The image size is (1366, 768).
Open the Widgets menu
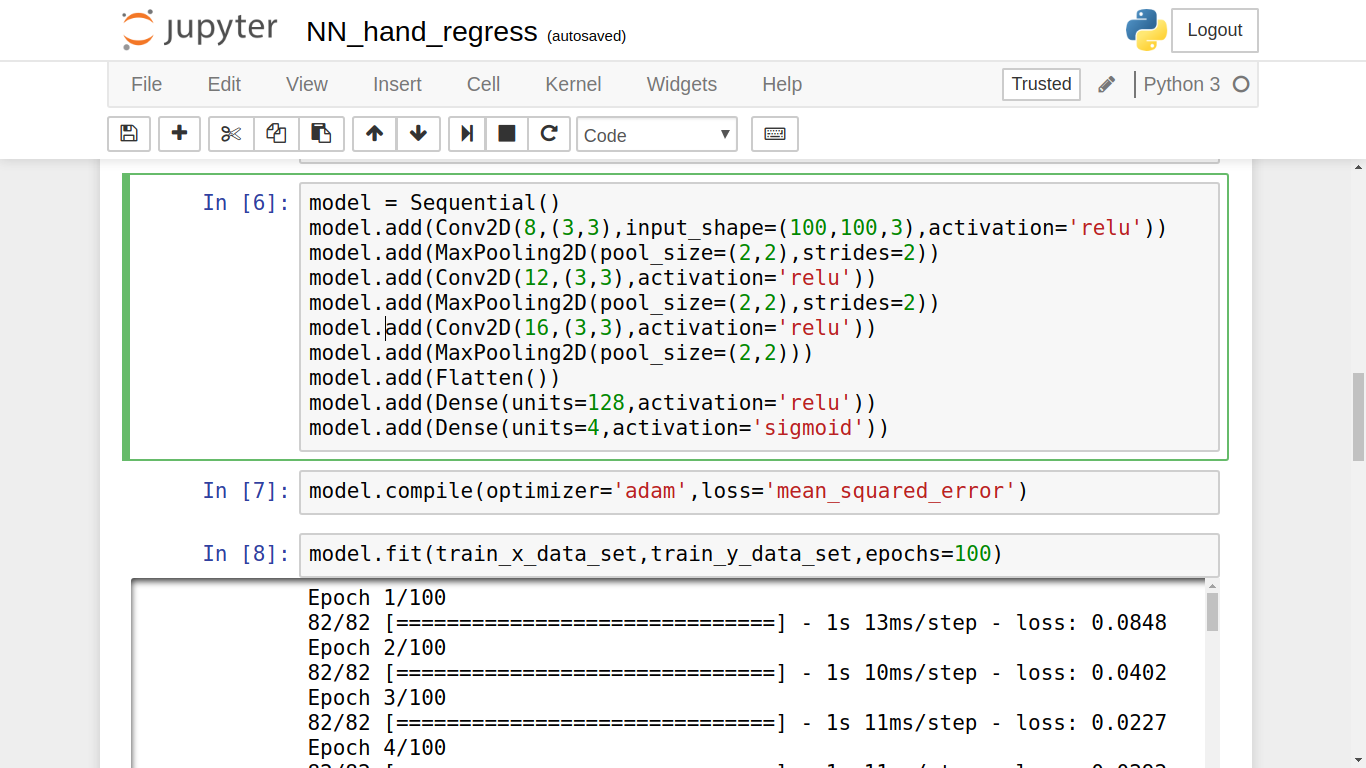click(682, 85)
